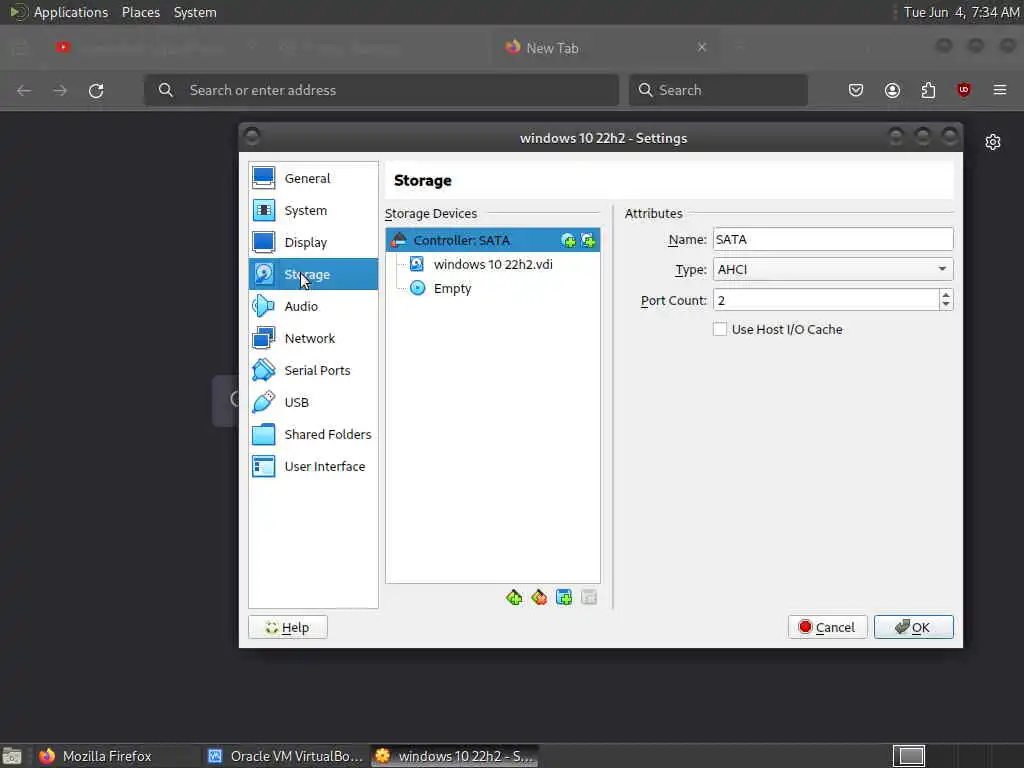Click the Firefox Search box
This screenshot has width=1024, height=768.
(x=718, y=90)
